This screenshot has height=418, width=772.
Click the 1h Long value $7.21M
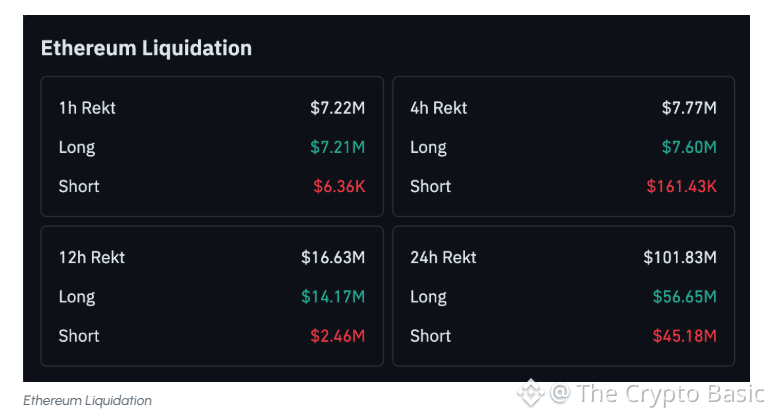337,147
